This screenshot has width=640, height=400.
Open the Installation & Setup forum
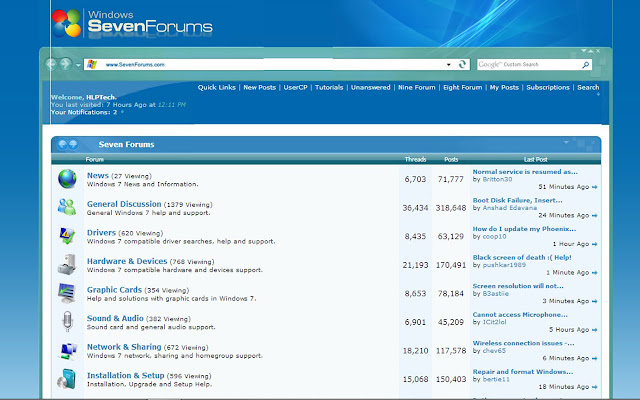click(126, 376)
